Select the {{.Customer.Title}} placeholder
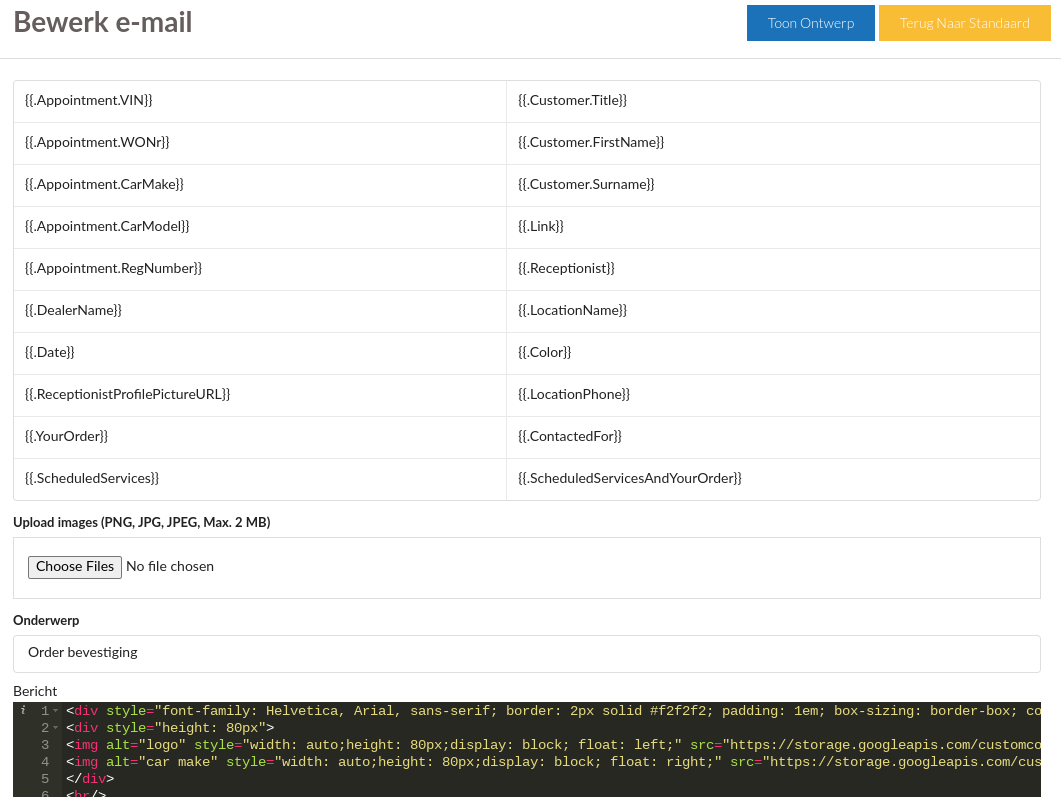1061x797 pixels. (x=572, y=100)
